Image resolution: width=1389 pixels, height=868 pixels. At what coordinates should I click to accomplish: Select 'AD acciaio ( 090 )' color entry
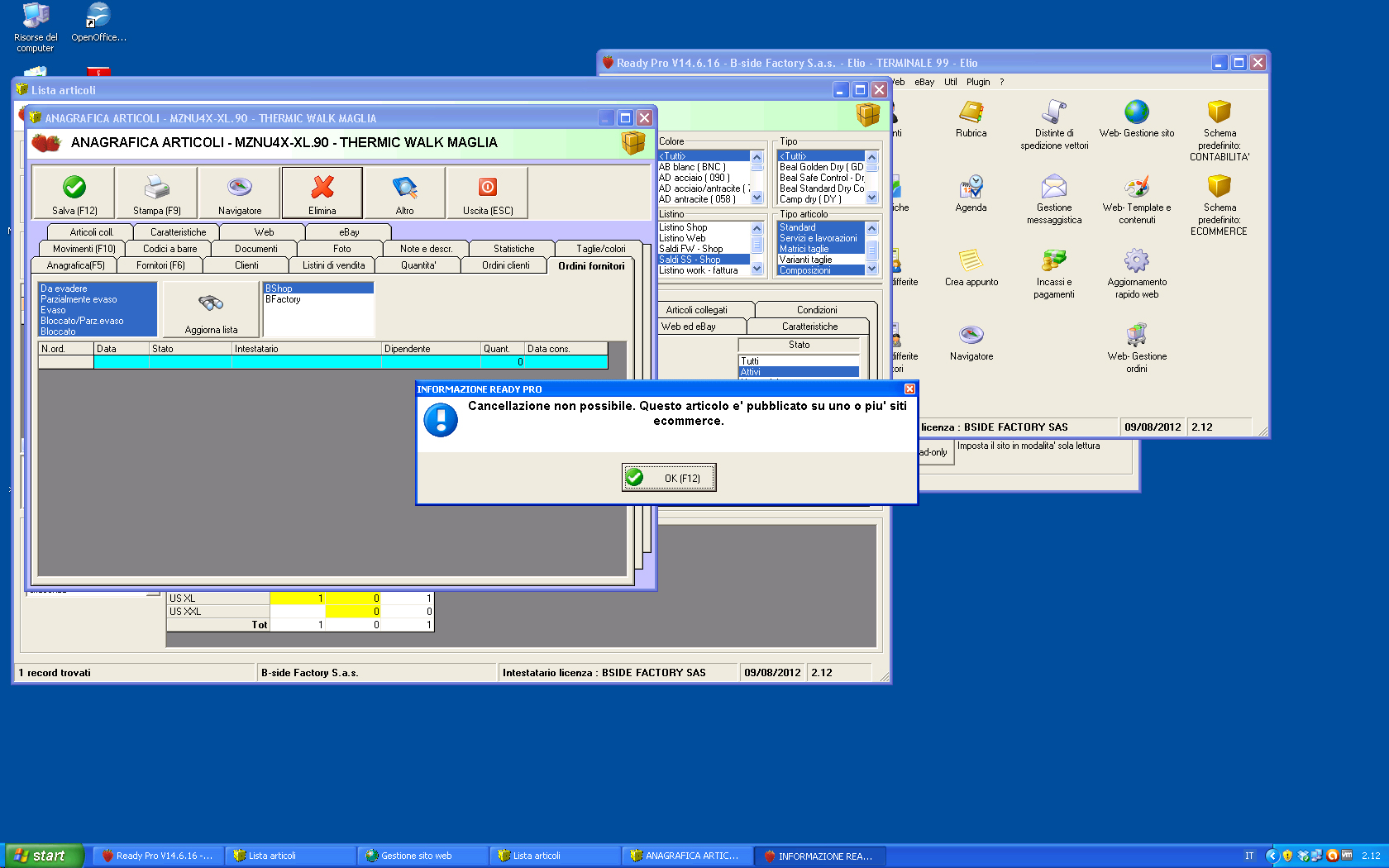(704, 178)
